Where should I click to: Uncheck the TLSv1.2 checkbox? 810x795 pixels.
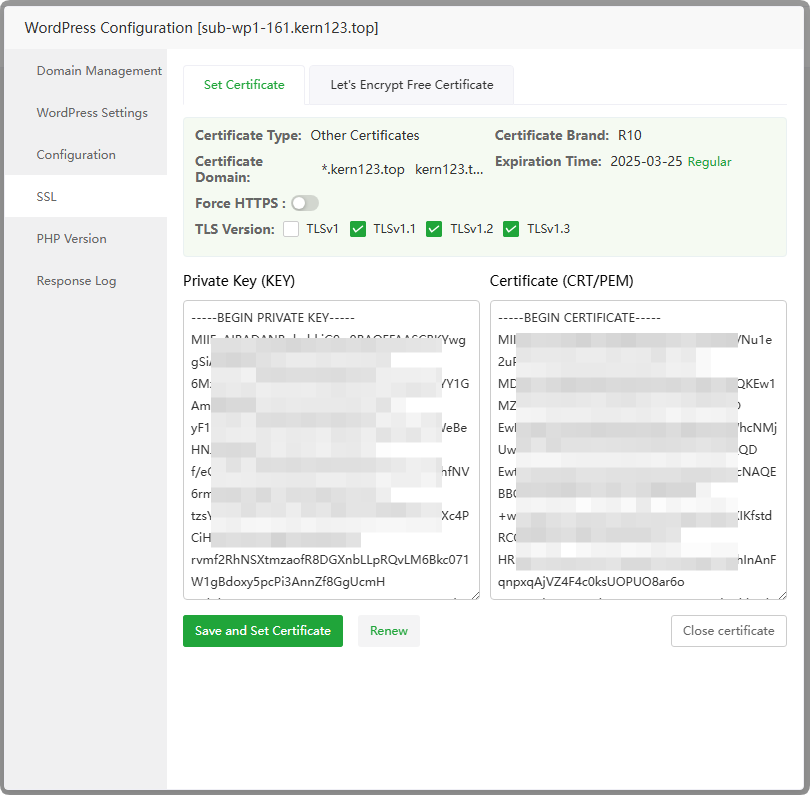click(x=434, y=229)
